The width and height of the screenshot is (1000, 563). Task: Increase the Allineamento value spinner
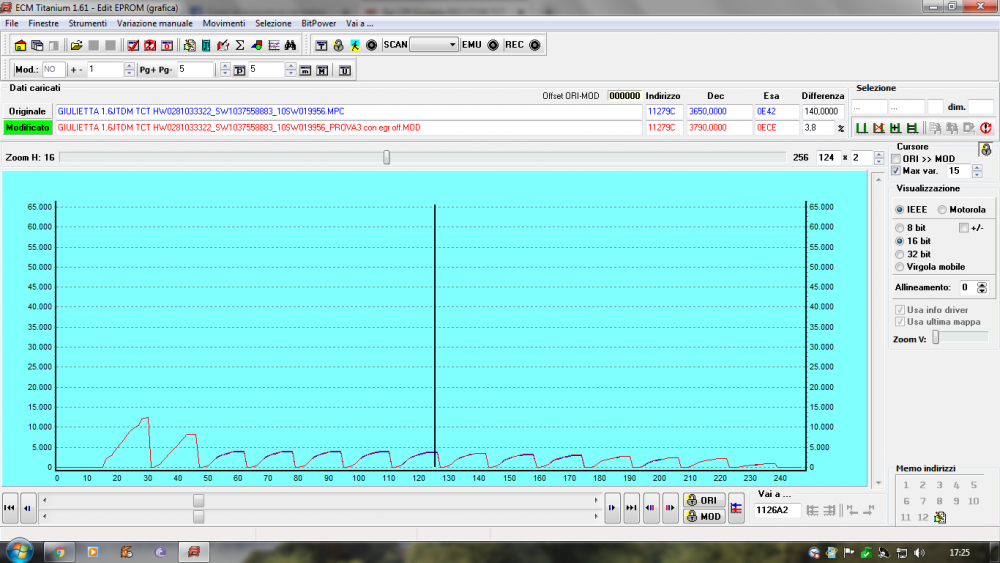tap(982, 285)
